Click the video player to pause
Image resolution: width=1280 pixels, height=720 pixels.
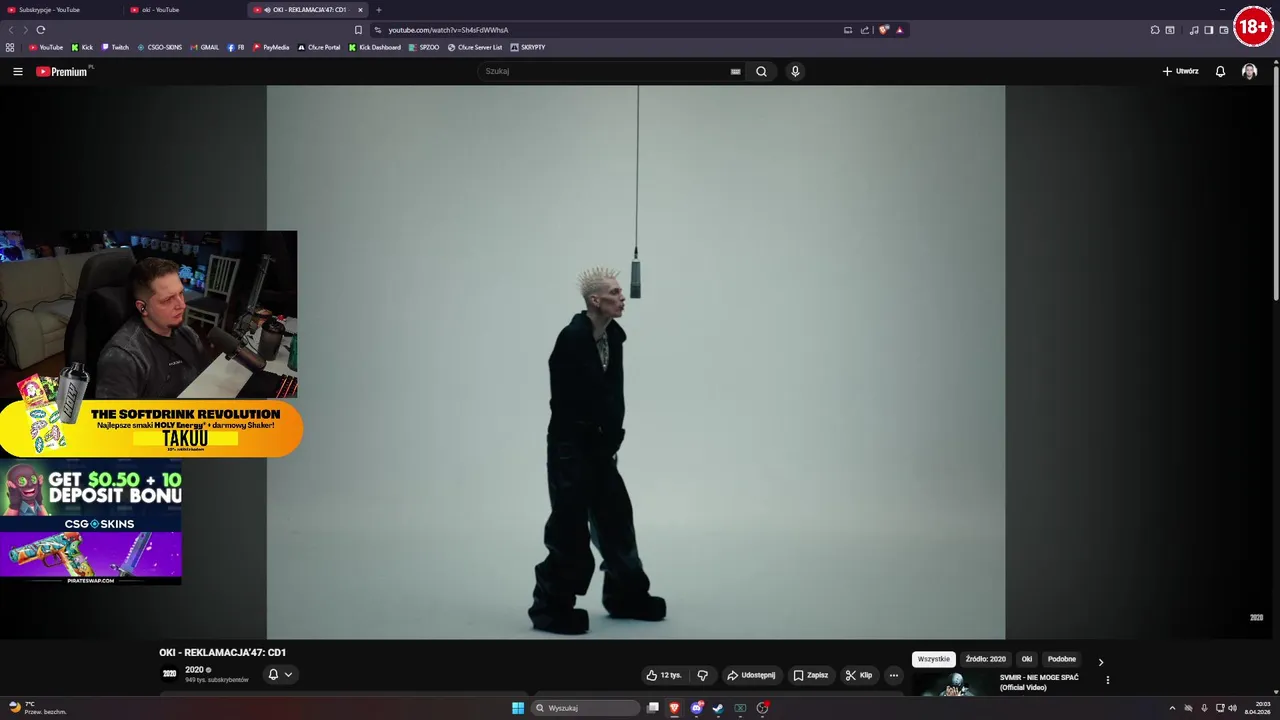click(636, 362)
